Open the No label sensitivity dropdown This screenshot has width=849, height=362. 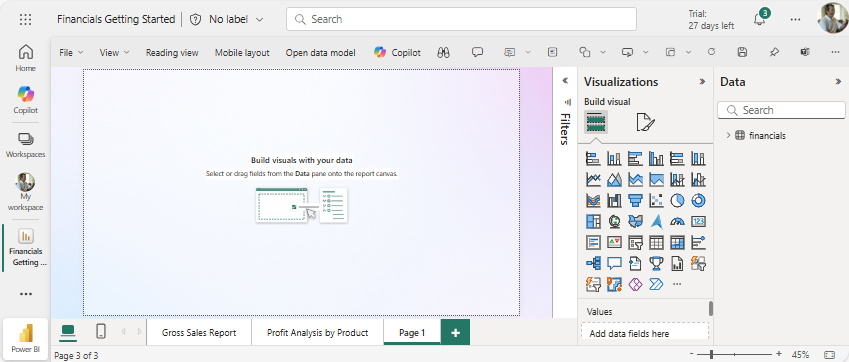coord(227,19)
